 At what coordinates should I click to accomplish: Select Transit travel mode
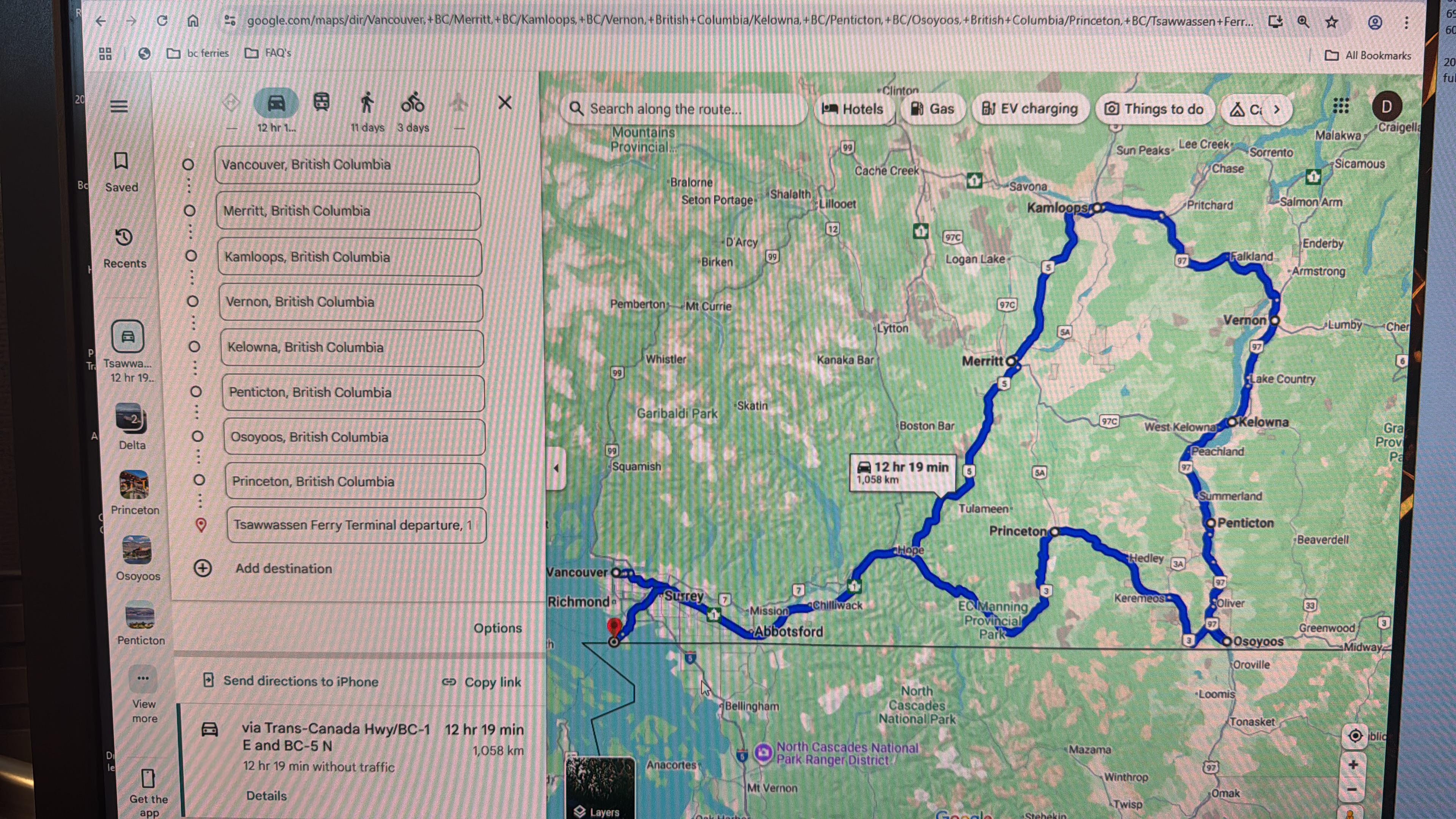321,103
